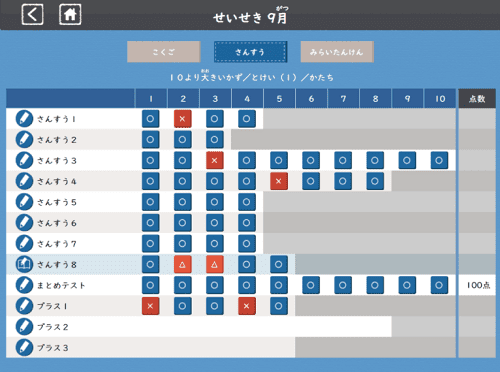Open the wrong answer in さんすう3 row
Viewport: 500px width, 372px height.
pos(215,160)
